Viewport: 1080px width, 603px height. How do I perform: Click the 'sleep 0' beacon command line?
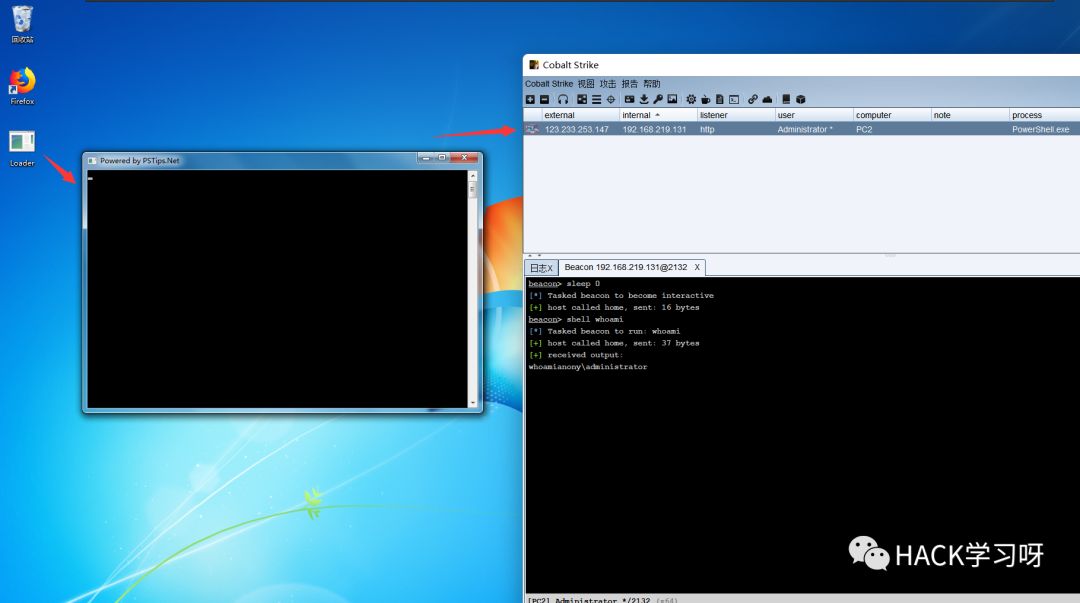[564, 283]
